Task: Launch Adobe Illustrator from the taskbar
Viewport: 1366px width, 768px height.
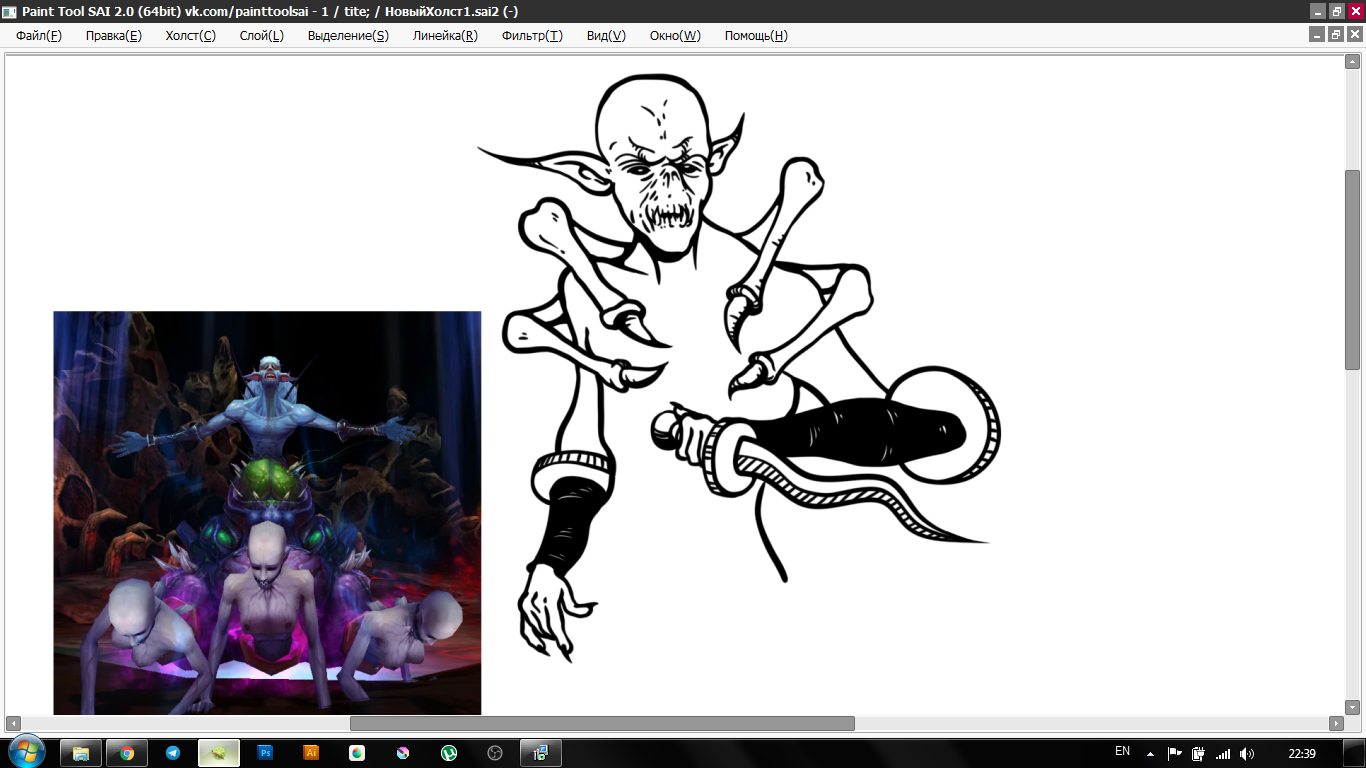Action: pyautogui.click(x=311, y=753)
